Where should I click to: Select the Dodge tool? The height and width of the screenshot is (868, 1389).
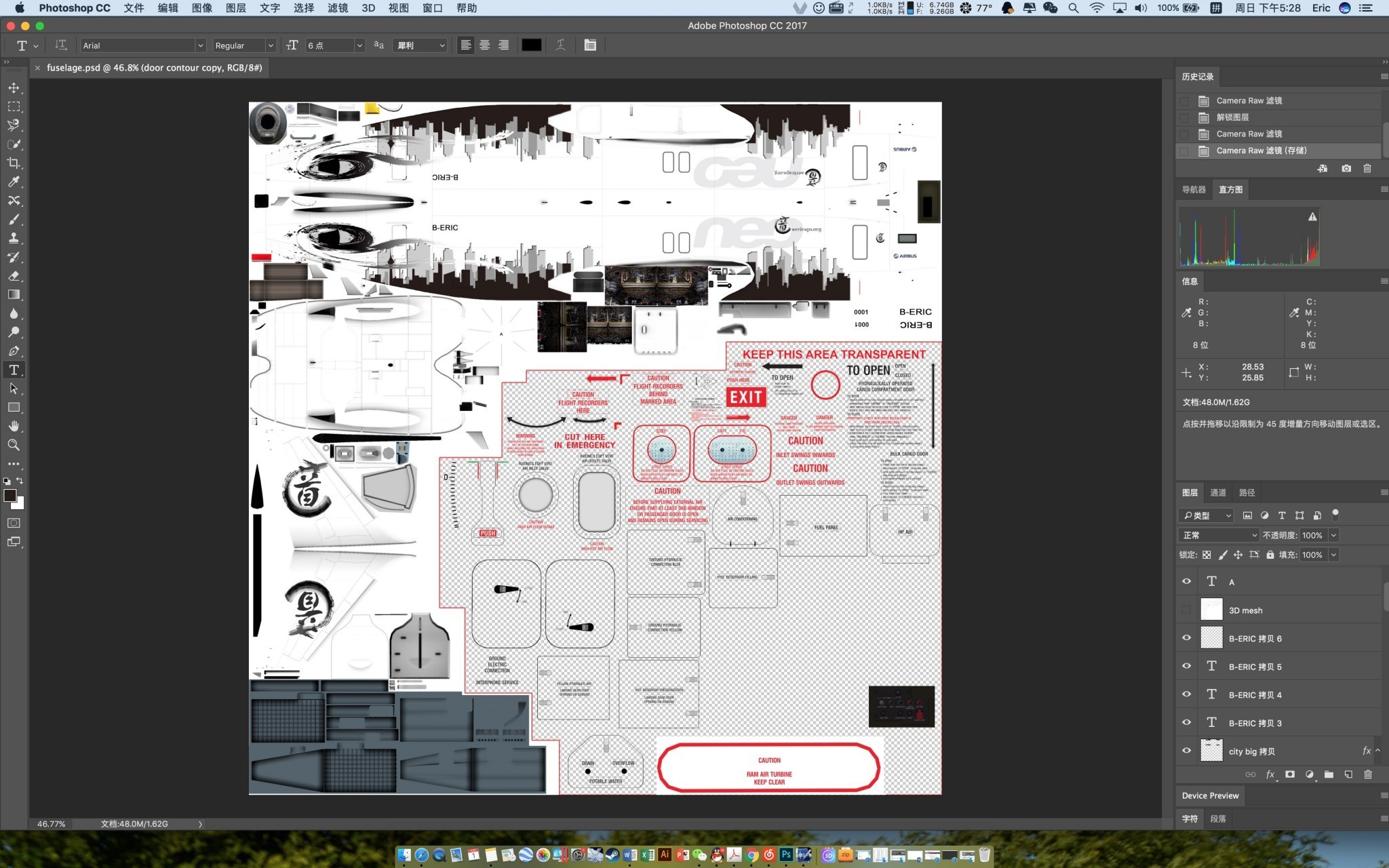[x=14, y=332]
